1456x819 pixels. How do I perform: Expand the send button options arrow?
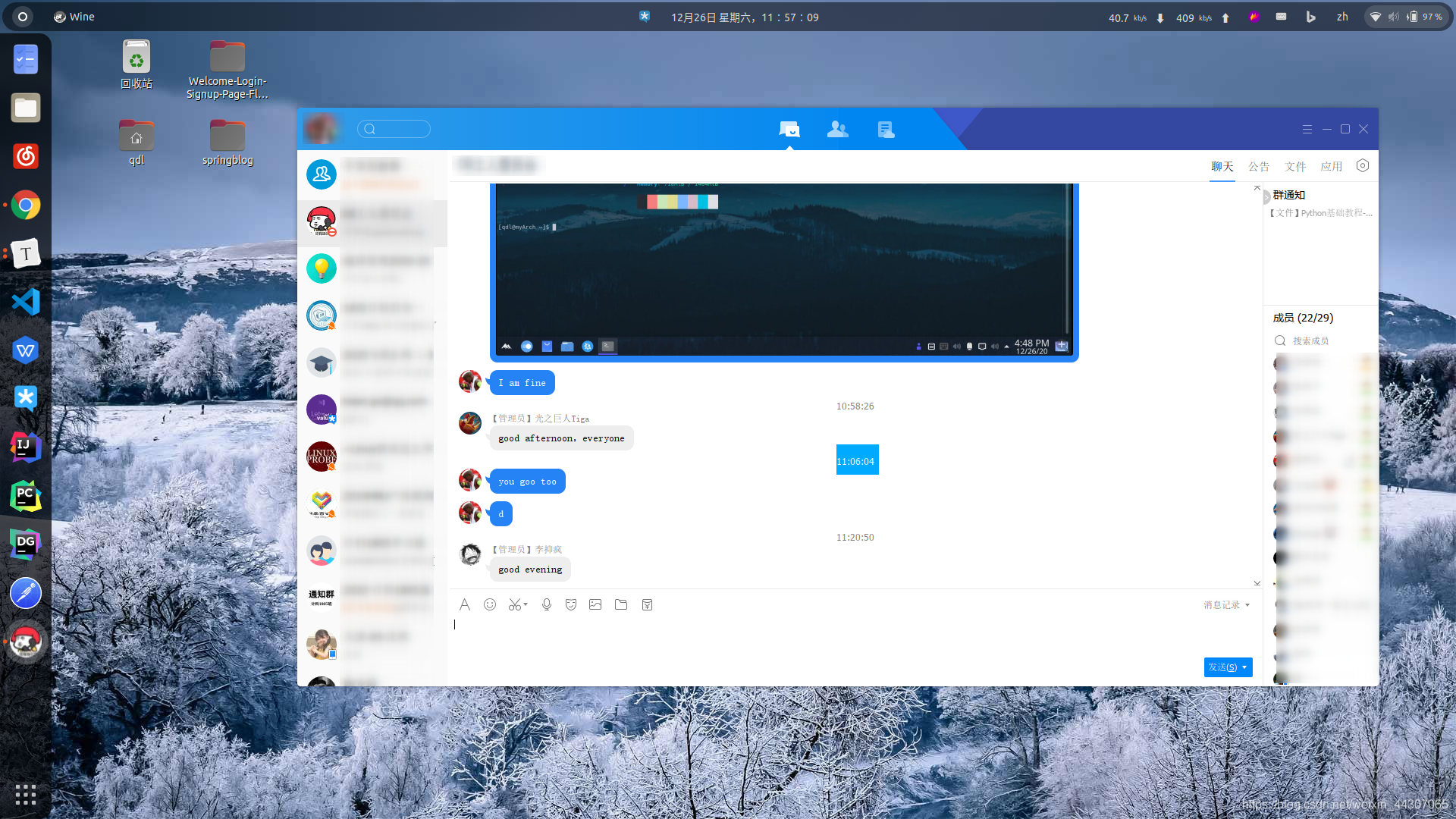tap(1244, 667)
